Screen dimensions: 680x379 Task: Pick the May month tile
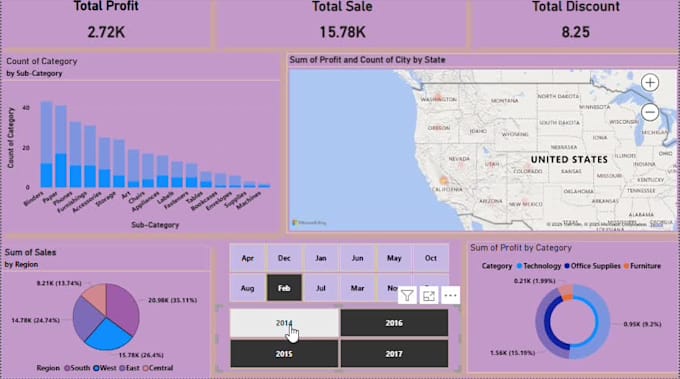point(394,258)
